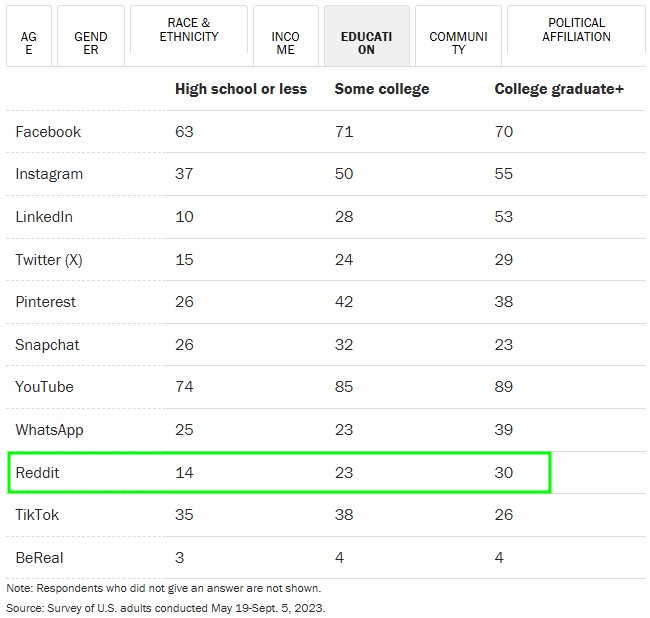Click the "High school or less" column header
650x618 pixels.
tap(241, 89)
